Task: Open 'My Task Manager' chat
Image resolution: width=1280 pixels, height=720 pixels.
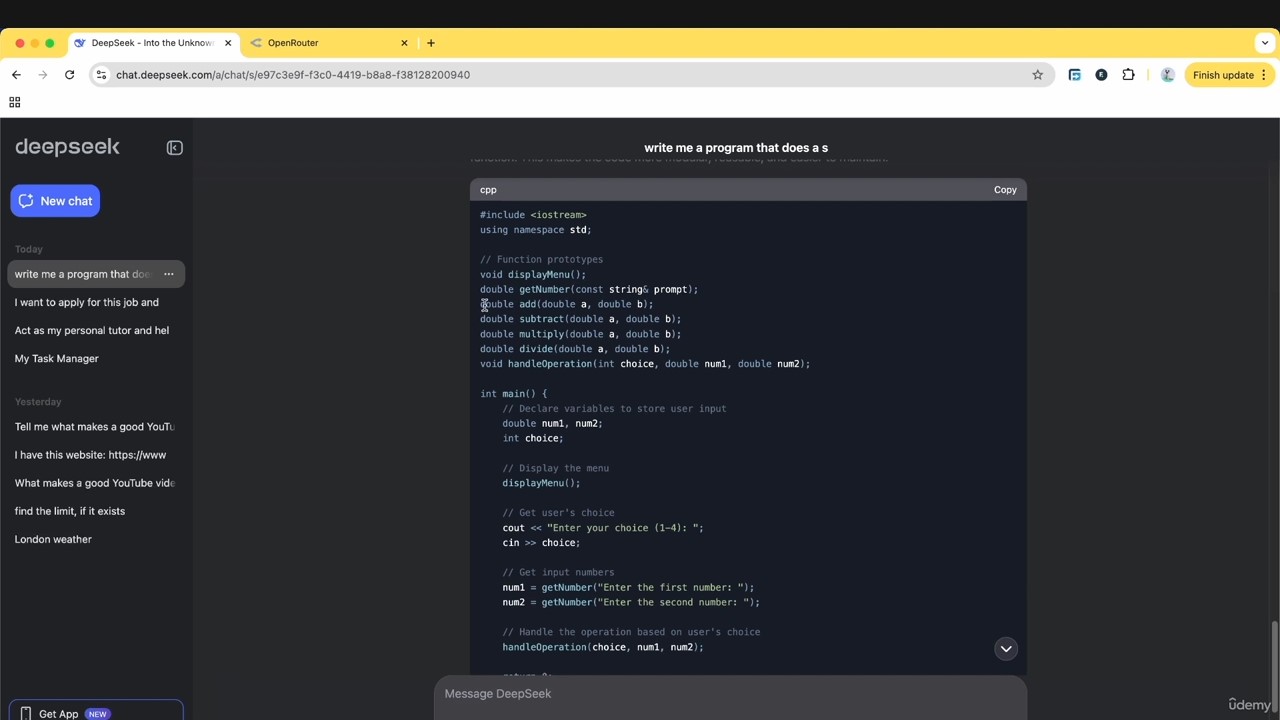Action: [57, 358]
